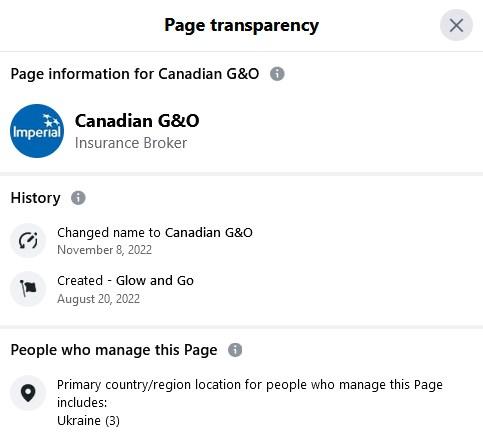Click the info icon beside History

pyautogui.click(x=78, y=198)
